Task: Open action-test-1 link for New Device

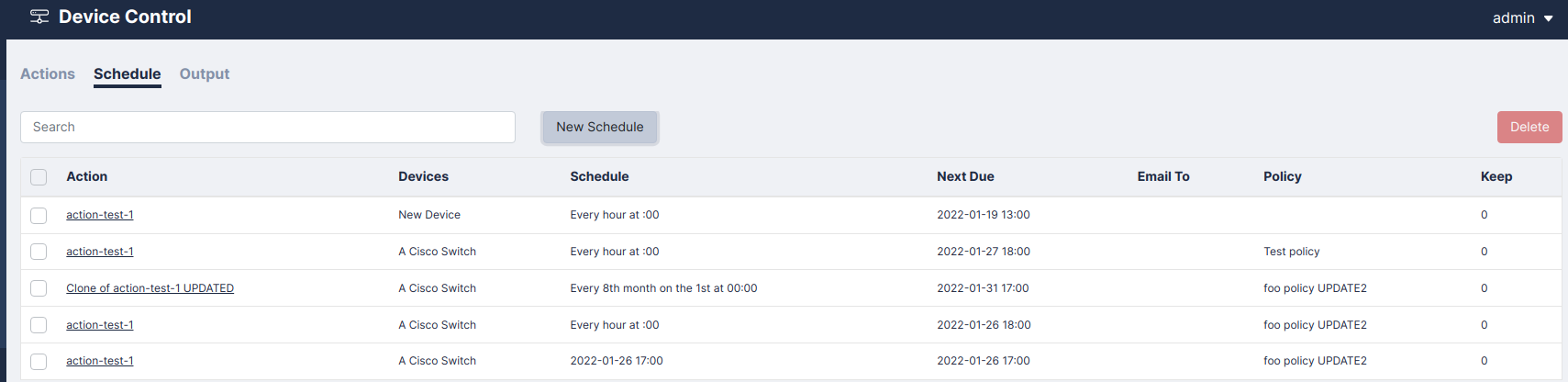Action: click(100, 215)
